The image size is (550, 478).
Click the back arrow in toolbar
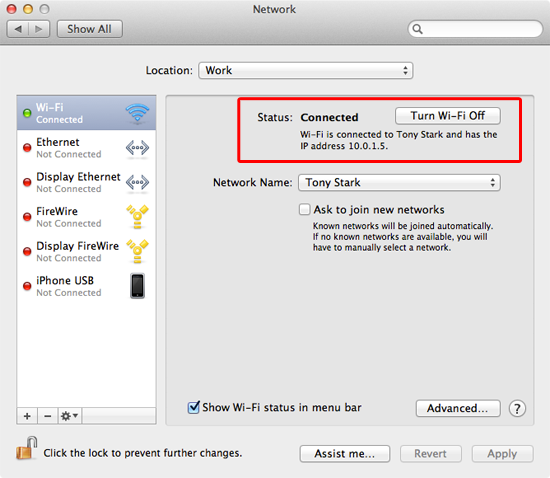18,29
